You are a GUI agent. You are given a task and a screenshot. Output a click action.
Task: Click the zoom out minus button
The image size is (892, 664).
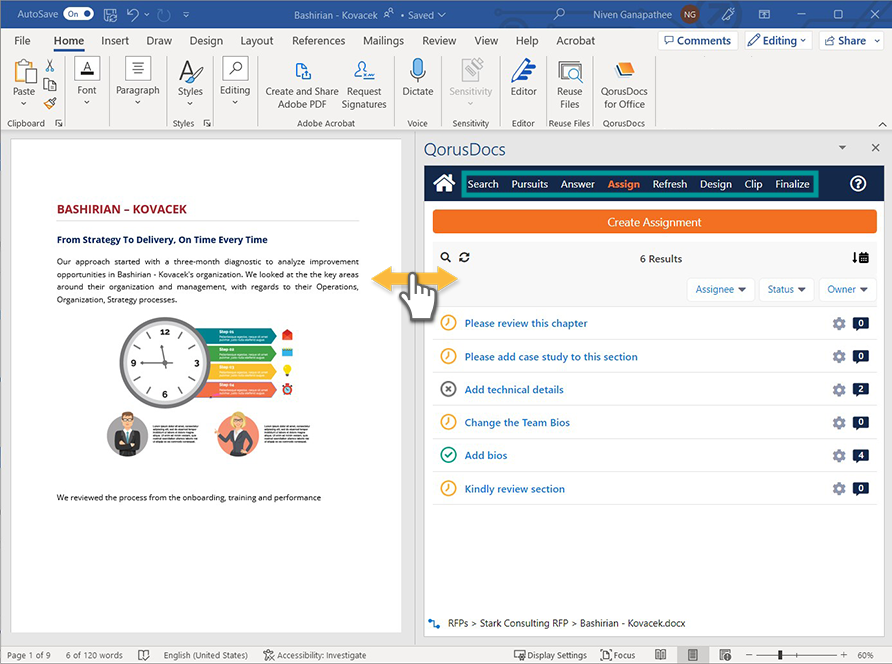[x=749, y=655]
